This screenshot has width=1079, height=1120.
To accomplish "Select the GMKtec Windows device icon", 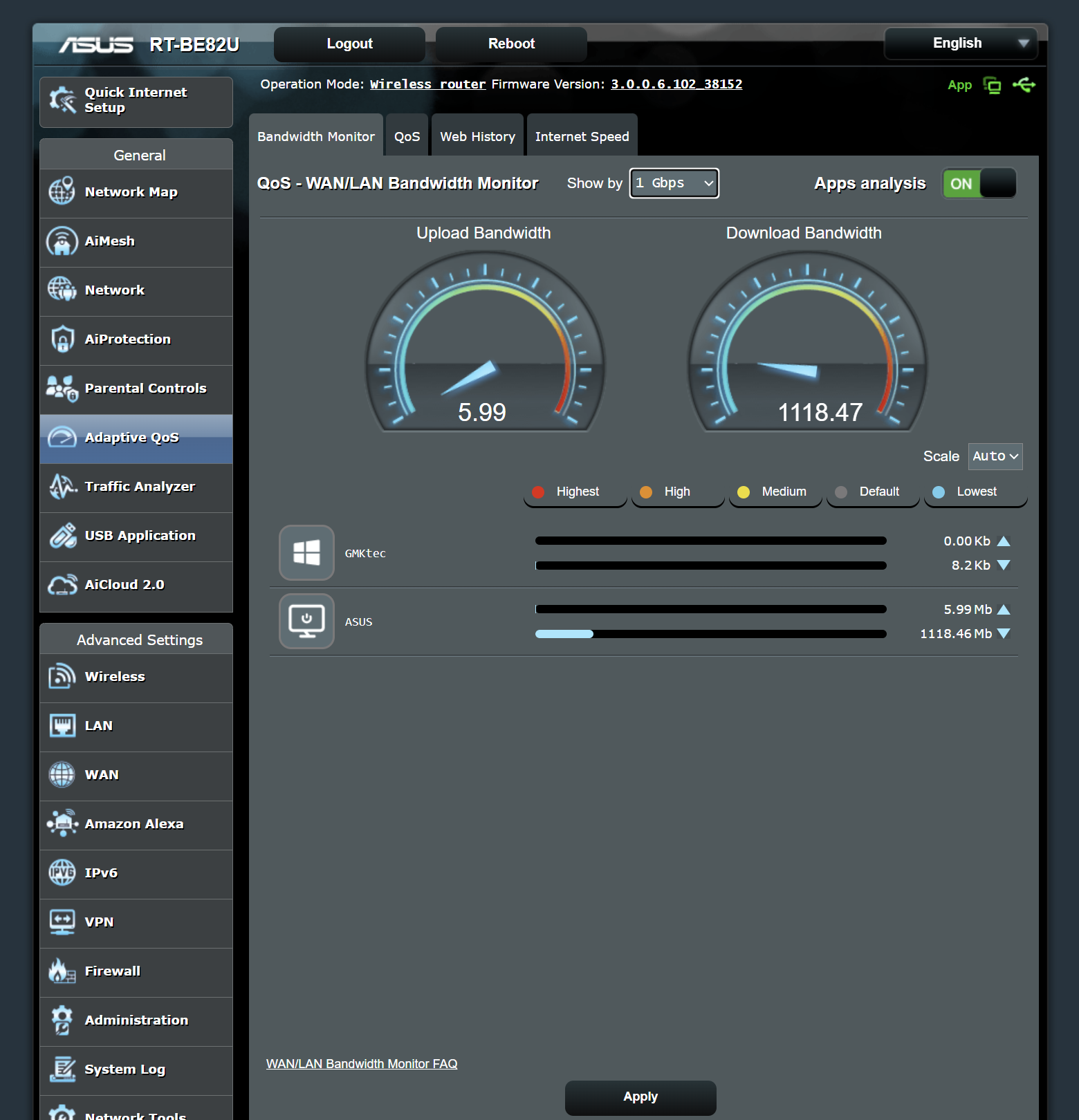I will pyautogui.click(x=306, y=552).
